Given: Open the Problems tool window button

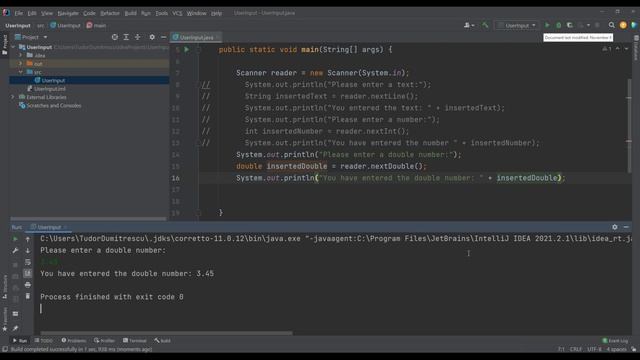Looking at the screenshot, I should tap(73, 340).
